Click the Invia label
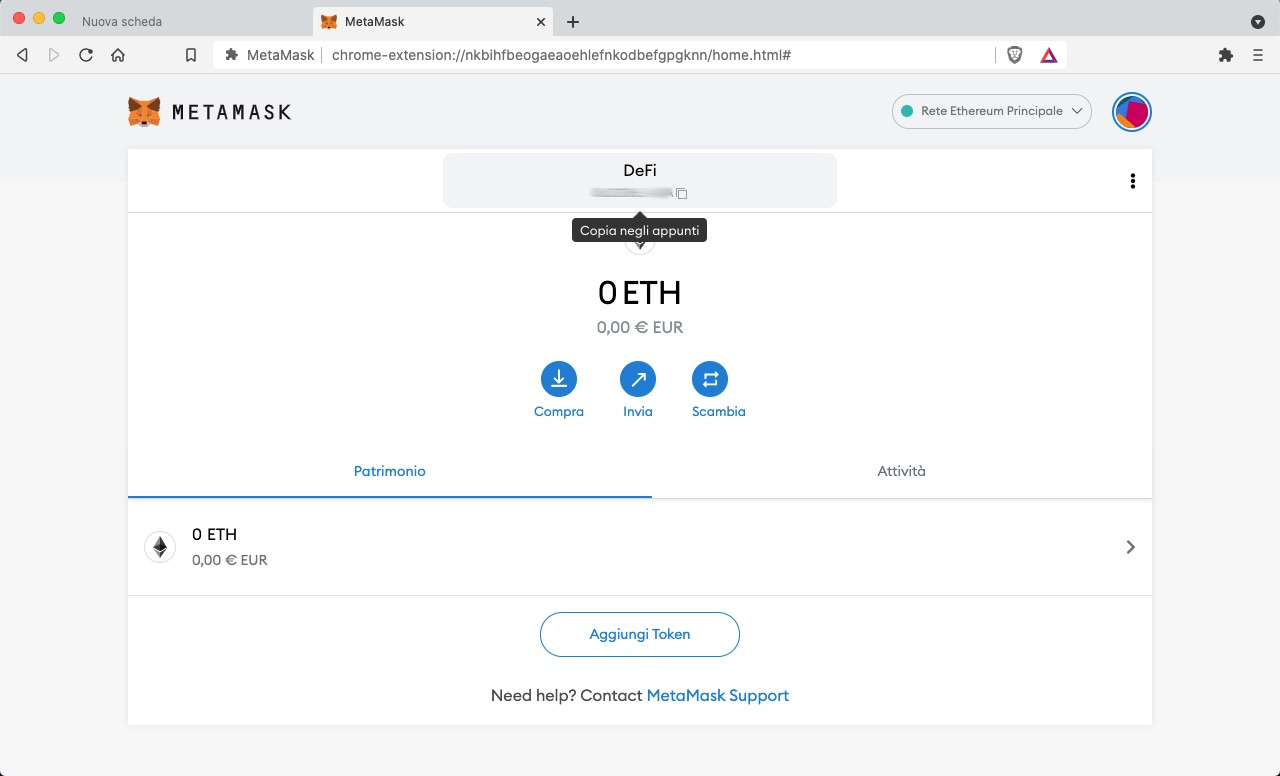Image resolution: width=1280 pixels, height=776 pixels. click(x=638, y=411)
